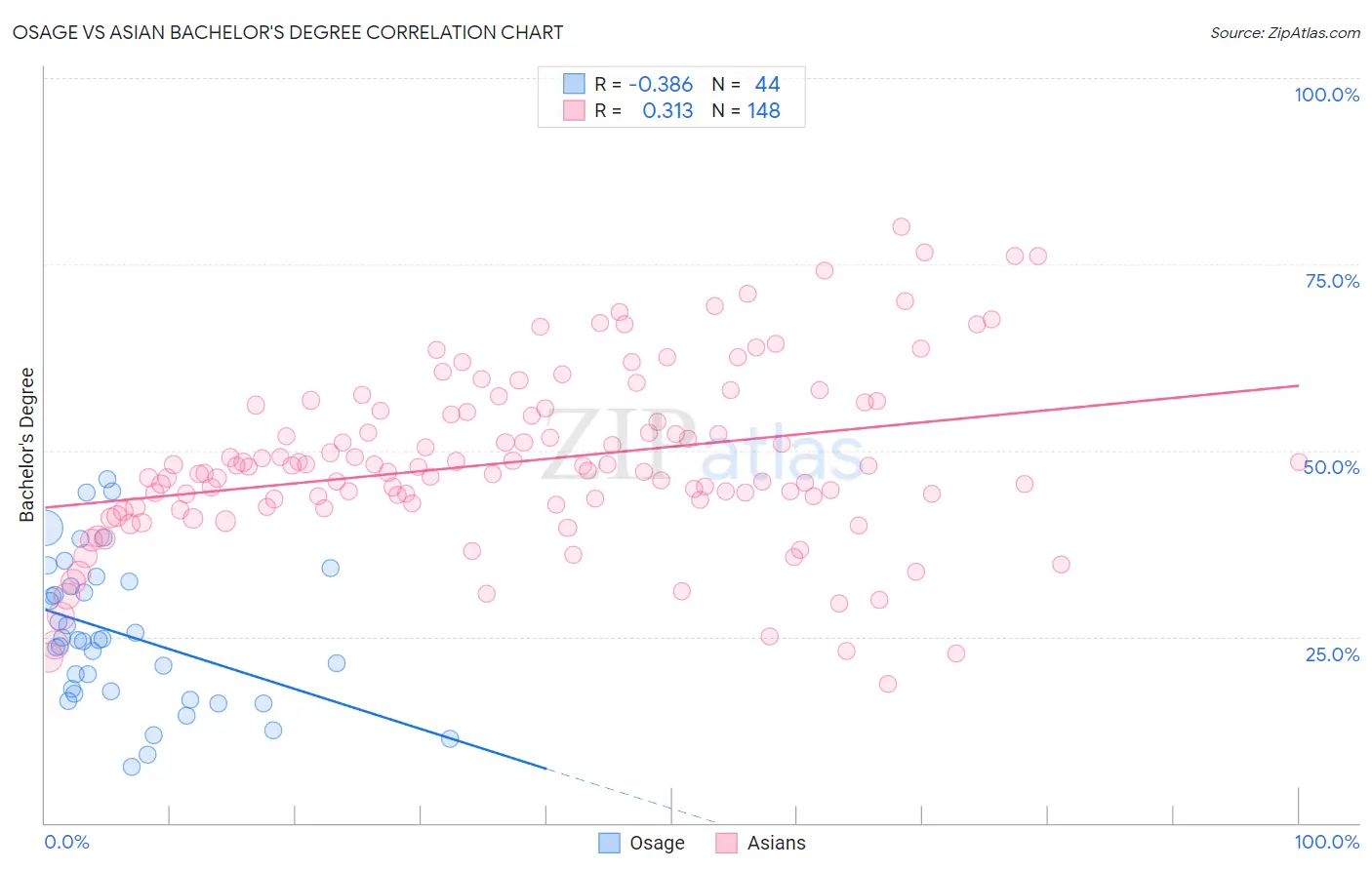The height and width of the screenshot is (870, 1372).
Task: Click the 100.0% y-axis label
Action: click(x=1326, y=95)
